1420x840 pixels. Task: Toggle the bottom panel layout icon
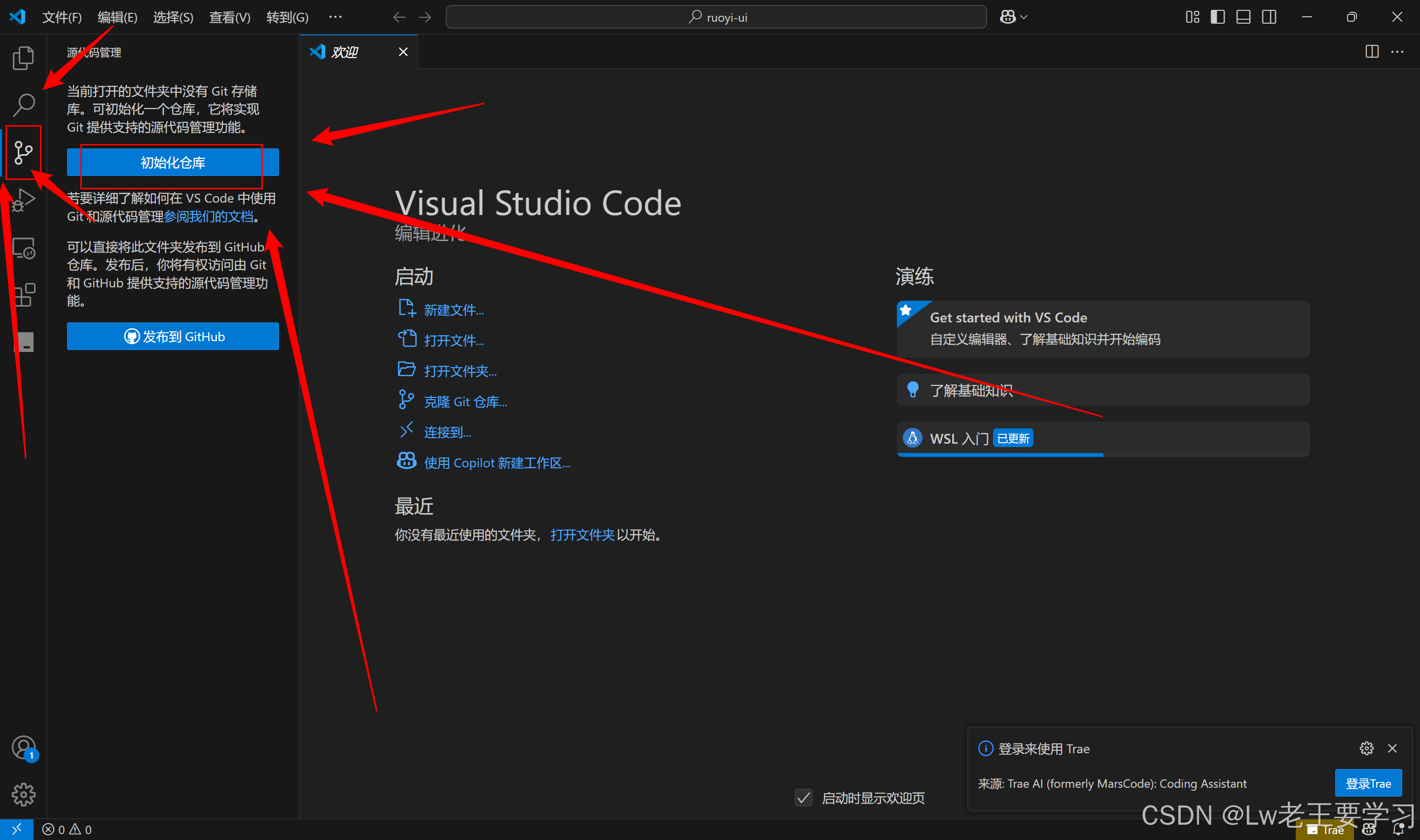[x=1243, y=17]
